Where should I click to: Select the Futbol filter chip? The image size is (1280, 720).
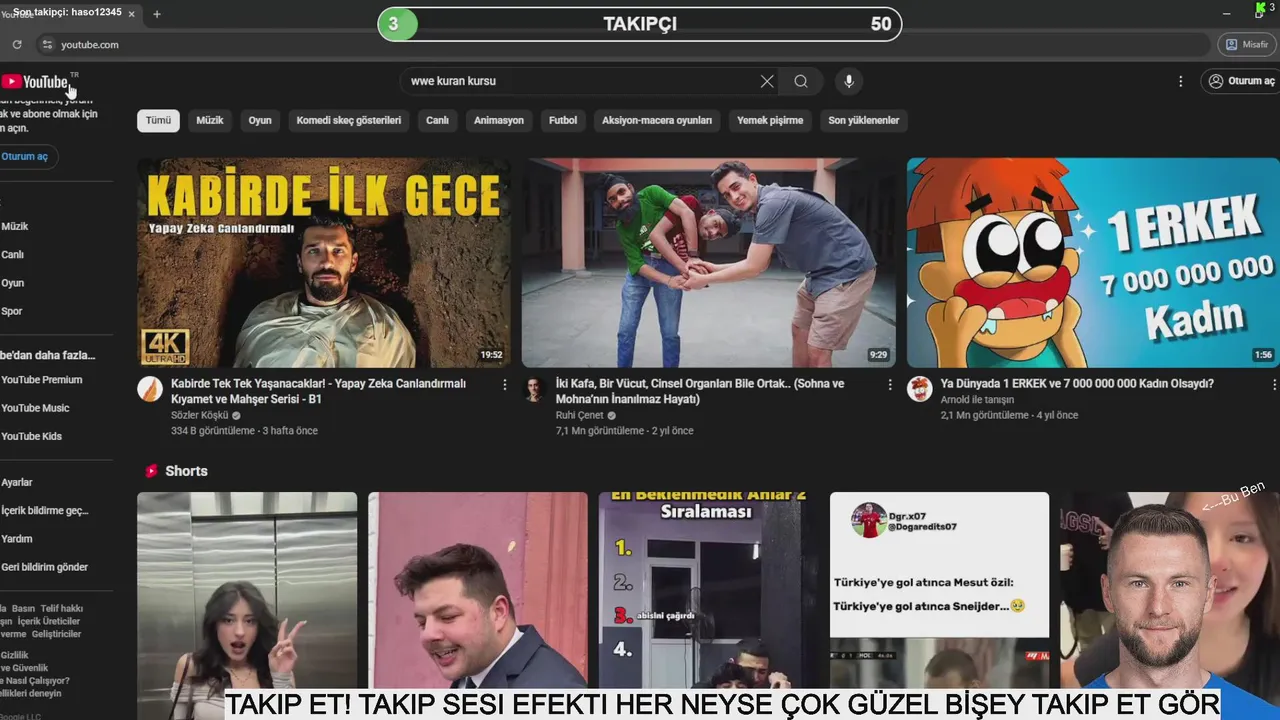563,120
